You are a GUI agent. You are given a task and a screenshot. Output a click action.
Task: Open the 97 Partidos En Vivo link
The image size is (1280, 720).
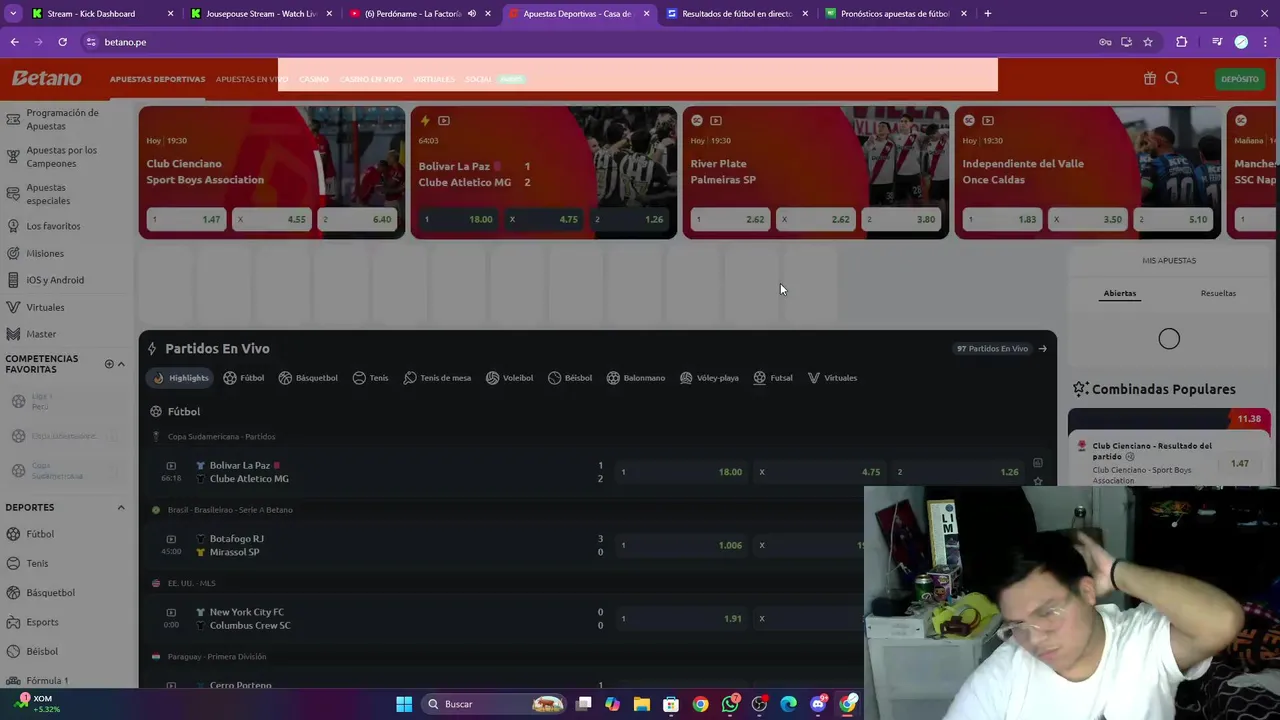click(1002, 349)
